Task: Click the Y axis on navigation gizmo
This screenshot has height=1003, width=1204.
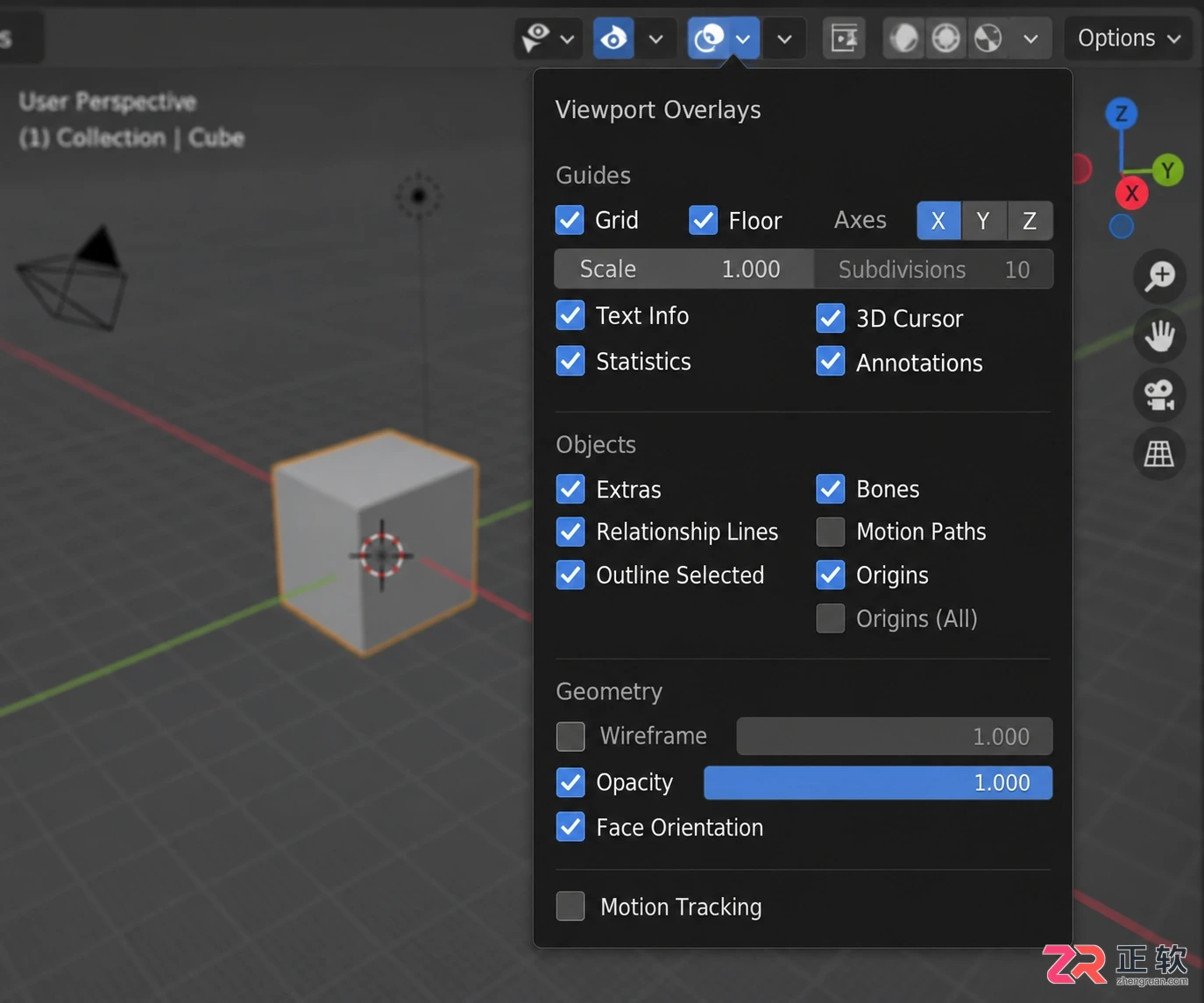Action: pos(1167,170)
